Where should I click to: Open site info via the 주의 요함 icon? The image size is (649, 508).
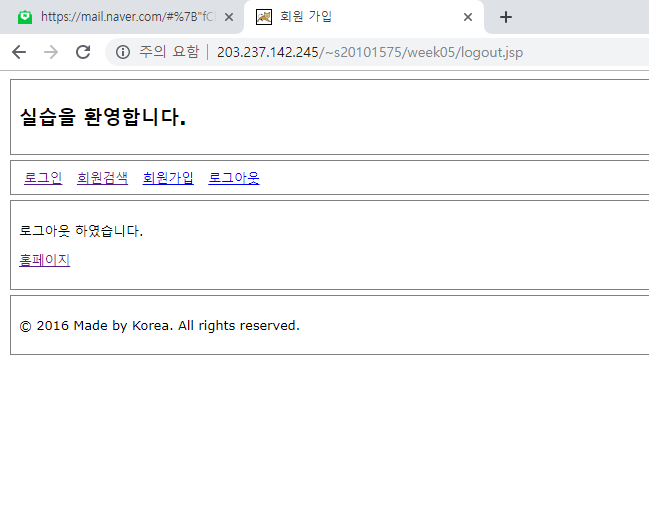tap(123, 52)
